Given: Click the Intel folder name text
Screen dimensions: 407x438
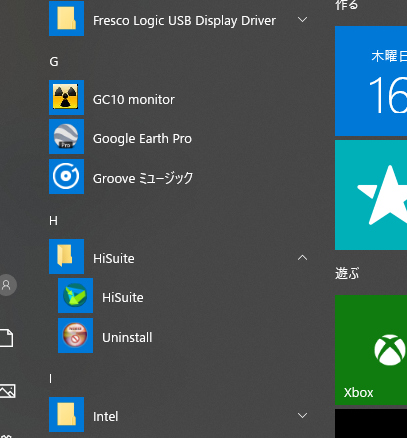Looking at the screenshot, I should tap(105, 417).
